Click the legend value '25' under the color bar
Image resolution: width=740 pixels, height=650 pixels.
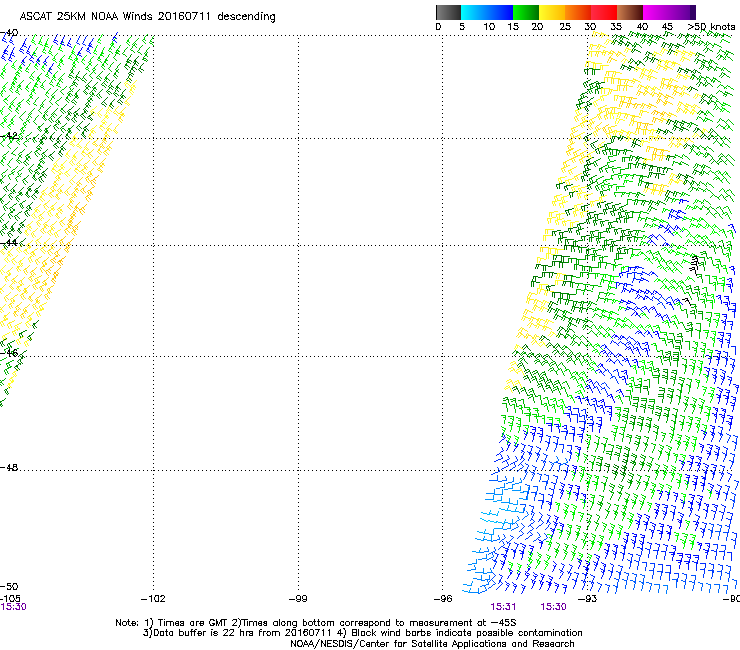point(565,27)
